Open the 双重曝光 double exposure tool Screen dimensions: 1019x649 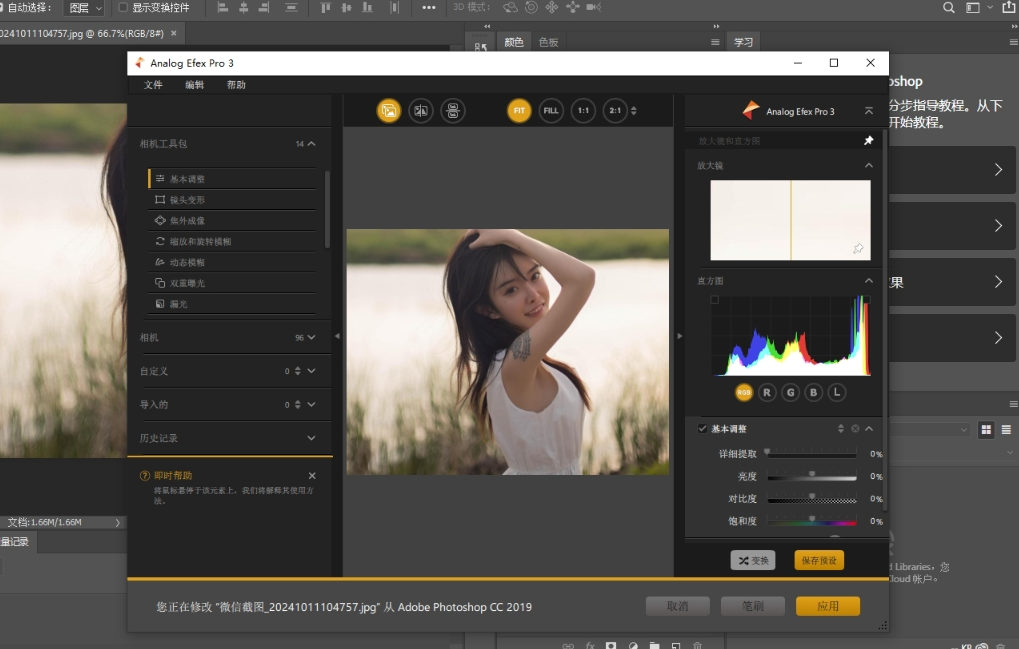[187, 283]
